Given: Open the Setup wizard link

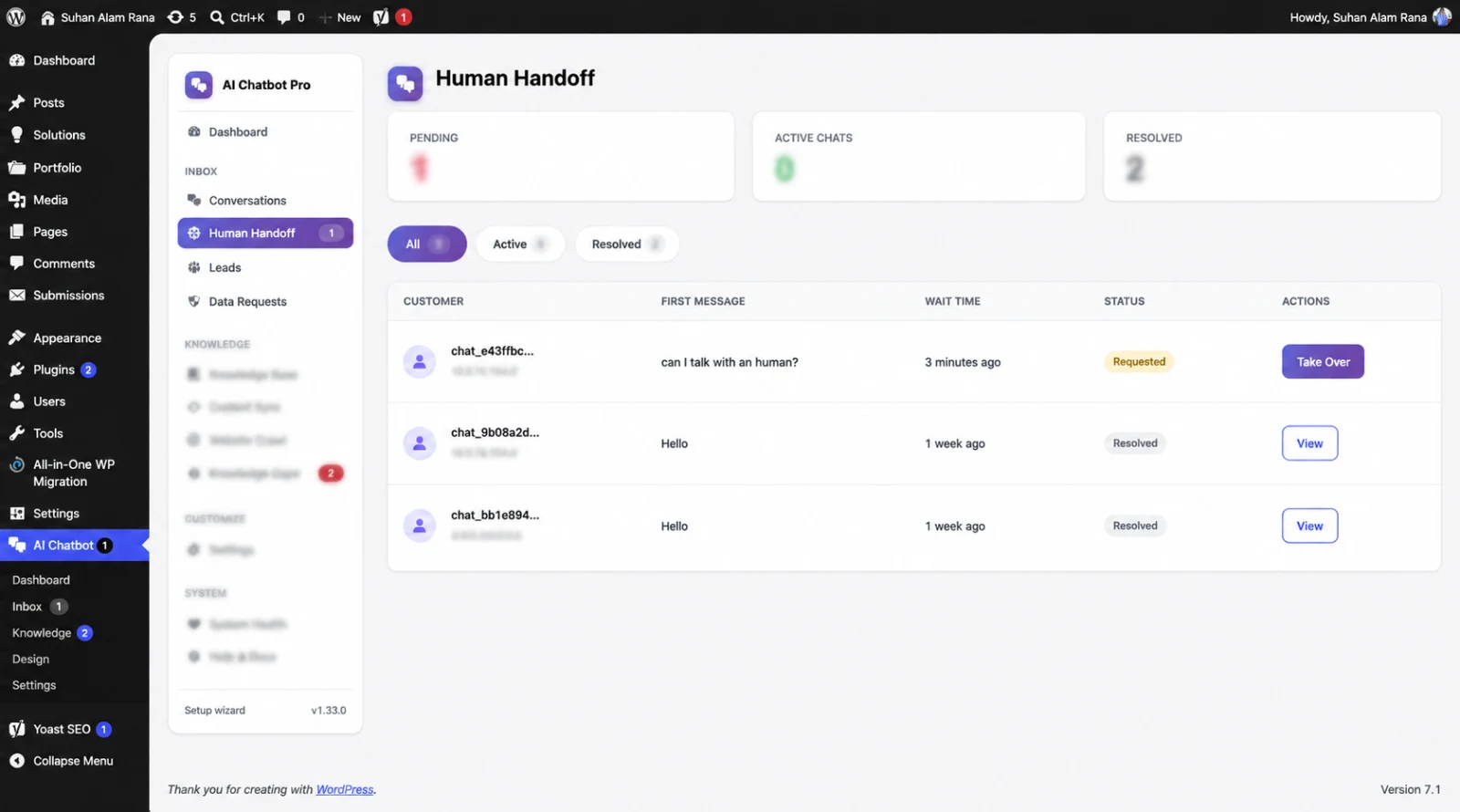Looking at the screenshot, I should 214,711.
